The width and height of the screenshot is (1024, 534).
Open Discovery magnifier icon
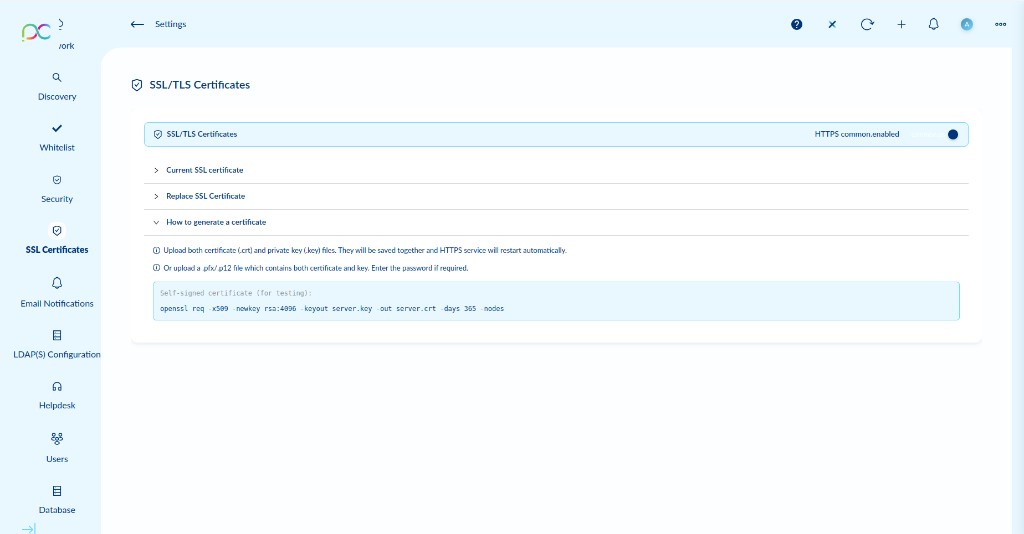click(57, 78)
